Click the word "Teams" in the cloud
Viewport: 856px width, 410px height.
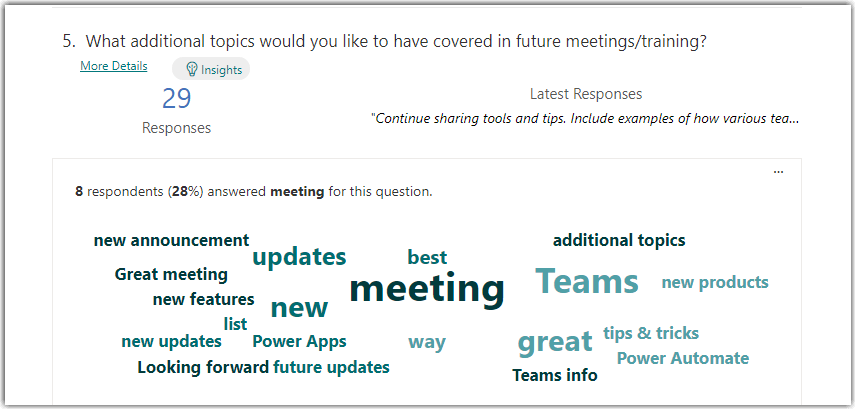[x=587, y=282]
